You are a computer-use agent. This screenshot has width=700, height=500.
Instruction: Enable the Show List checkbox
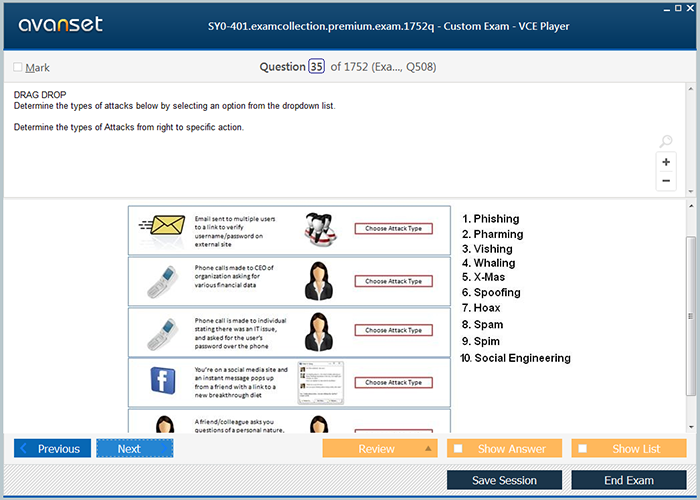(583, 449)
